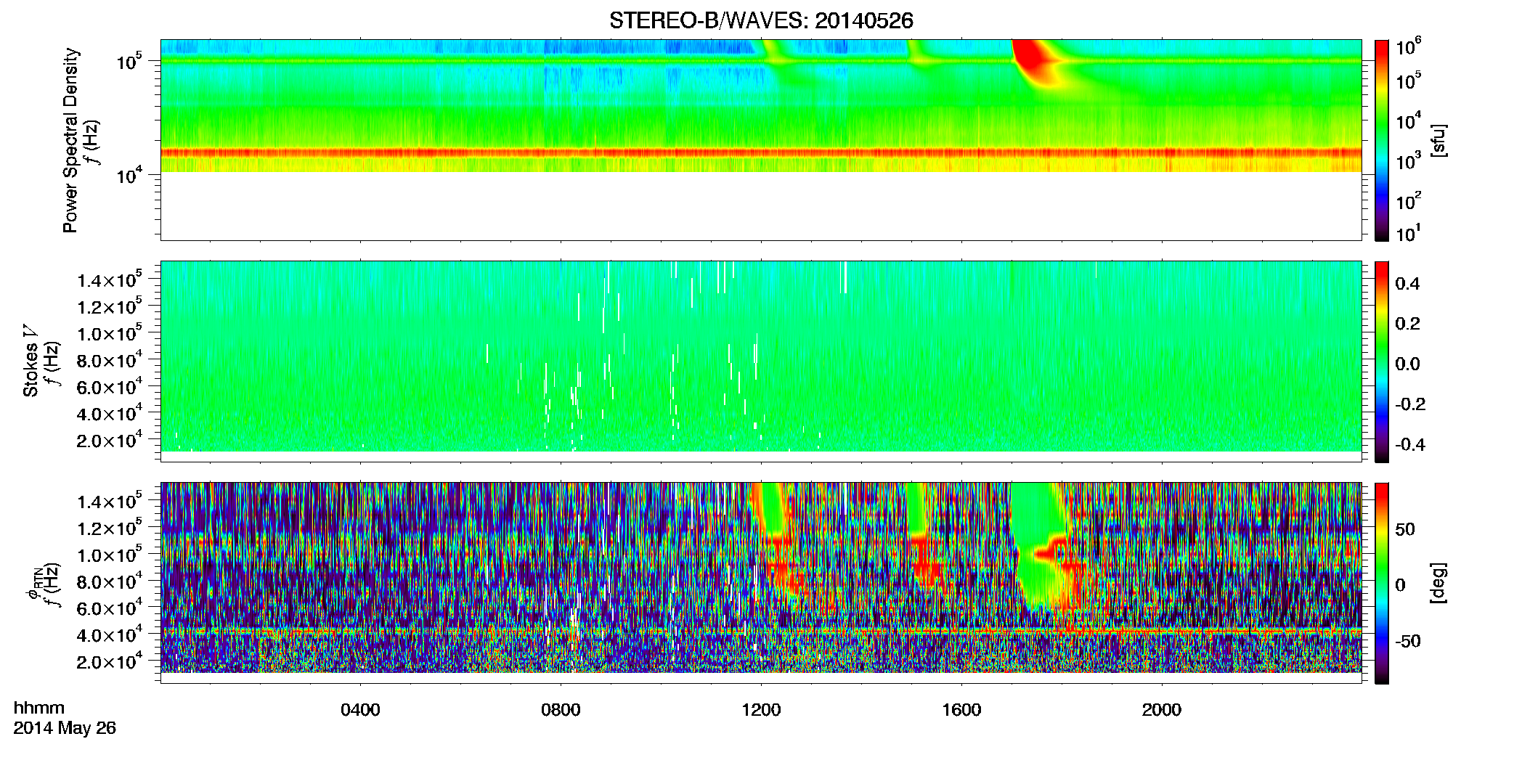
Task: Click the 2014 May 26 date label
Action: click(65, 728)
